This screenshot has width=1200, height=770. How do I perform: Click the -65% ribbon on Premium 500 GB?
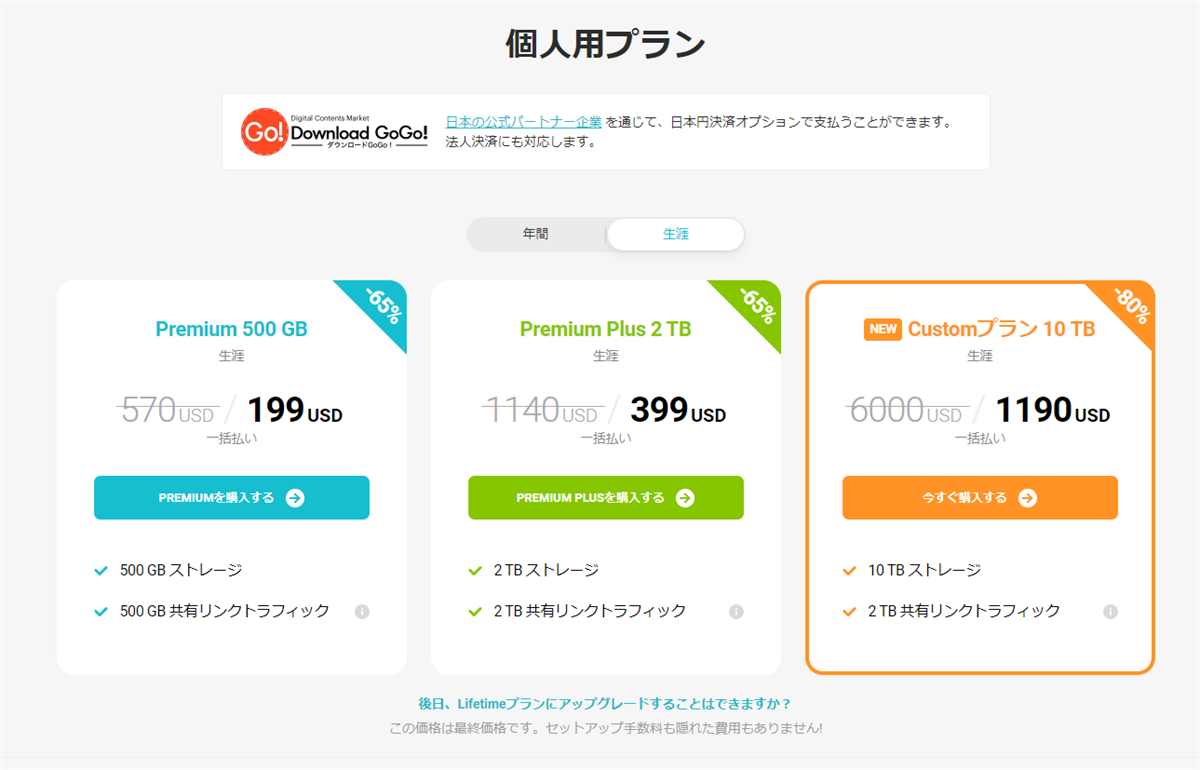(x=383, y=306)
